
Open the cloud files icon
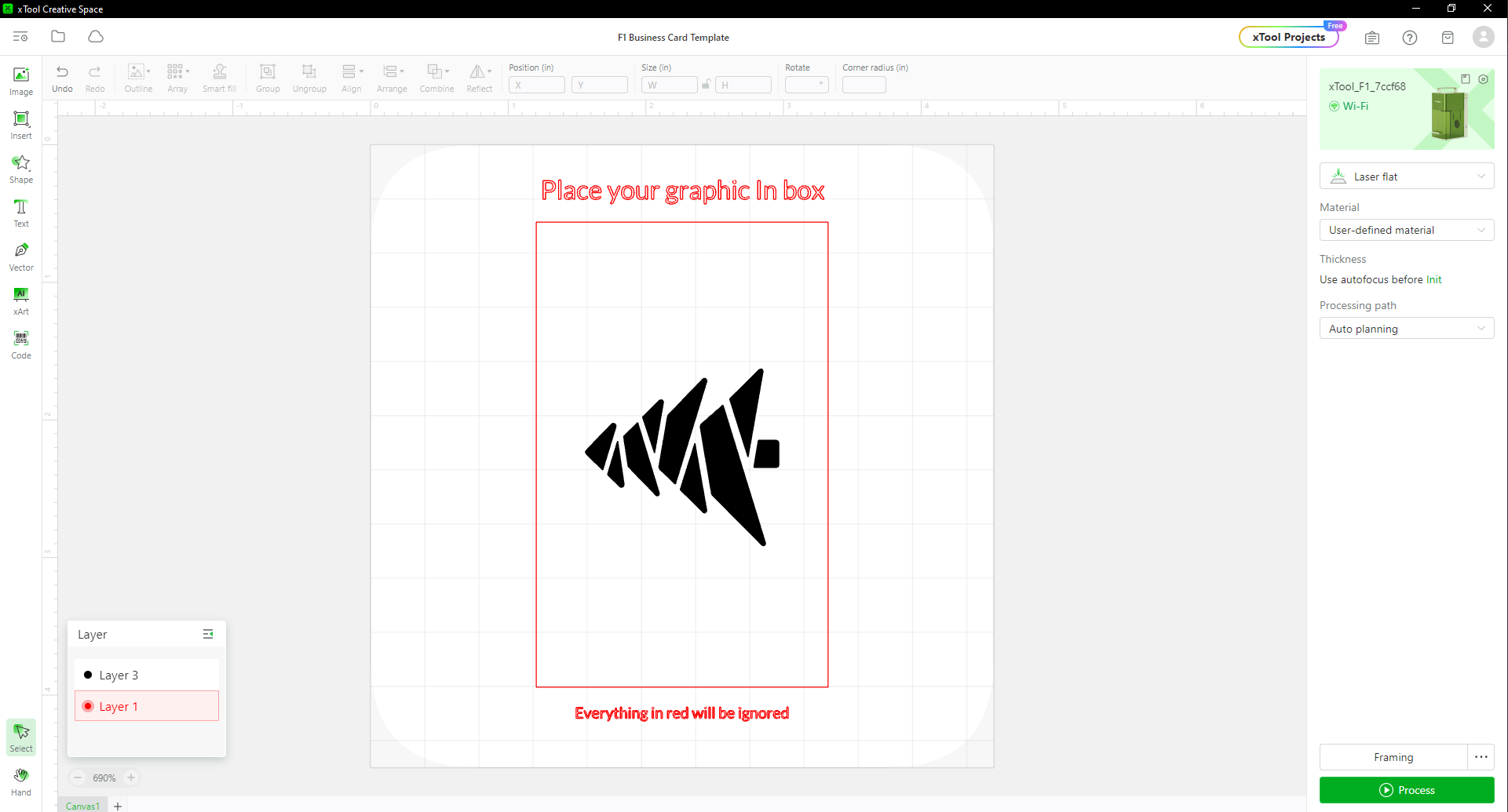click(96, 37)
